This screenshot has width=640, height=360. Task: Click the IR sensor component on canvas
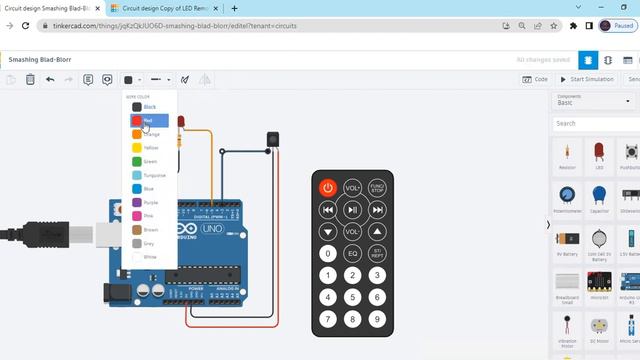pyautogui.click(x=273, y=139)
